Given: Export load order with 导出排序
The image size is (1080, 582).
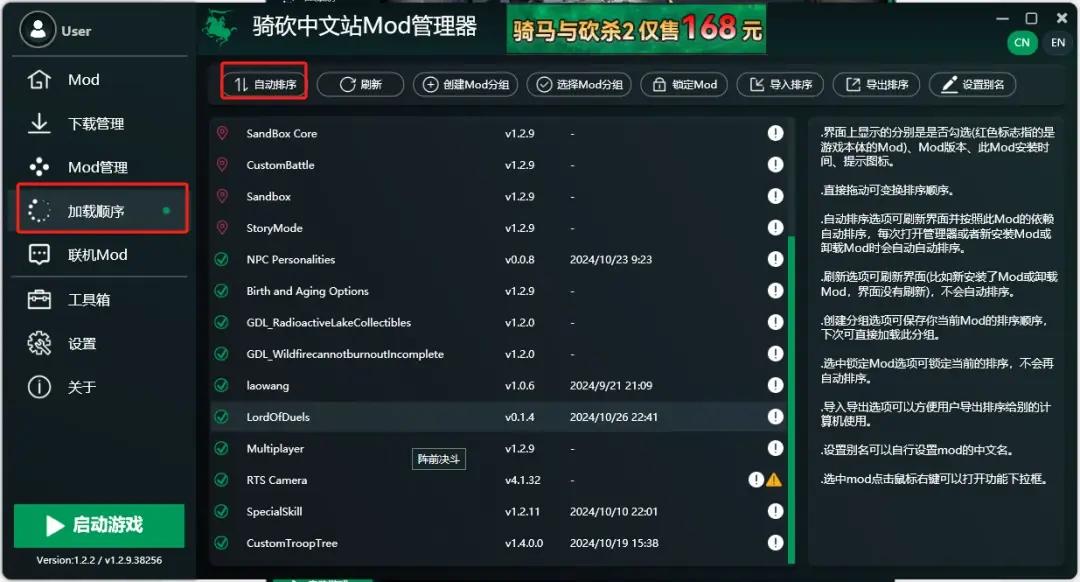Looking at the screenshot, I should click(876, 85).
